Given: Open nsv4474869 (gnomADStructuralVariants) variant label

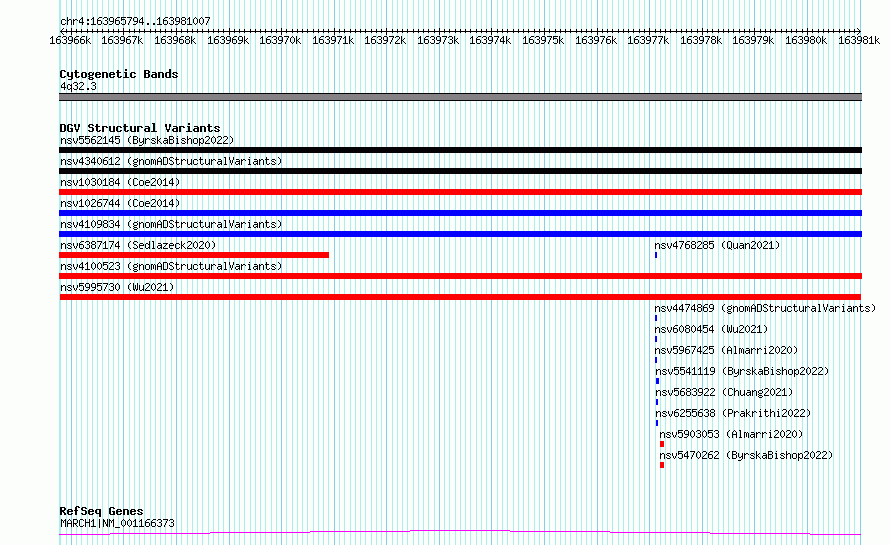Looking at the screenshot, I should 765,308.
